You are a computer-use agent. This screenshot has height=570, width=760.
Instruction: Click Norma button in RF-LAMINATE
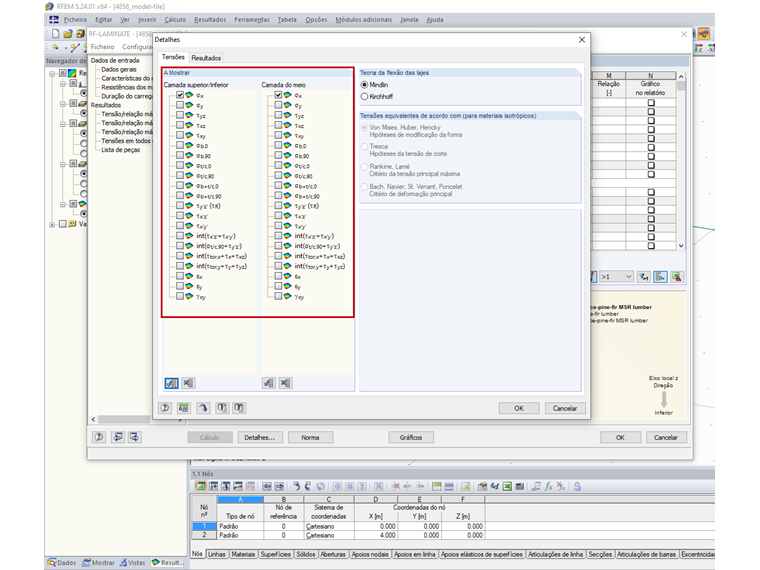pyautogui.click(x=310, y=437)
